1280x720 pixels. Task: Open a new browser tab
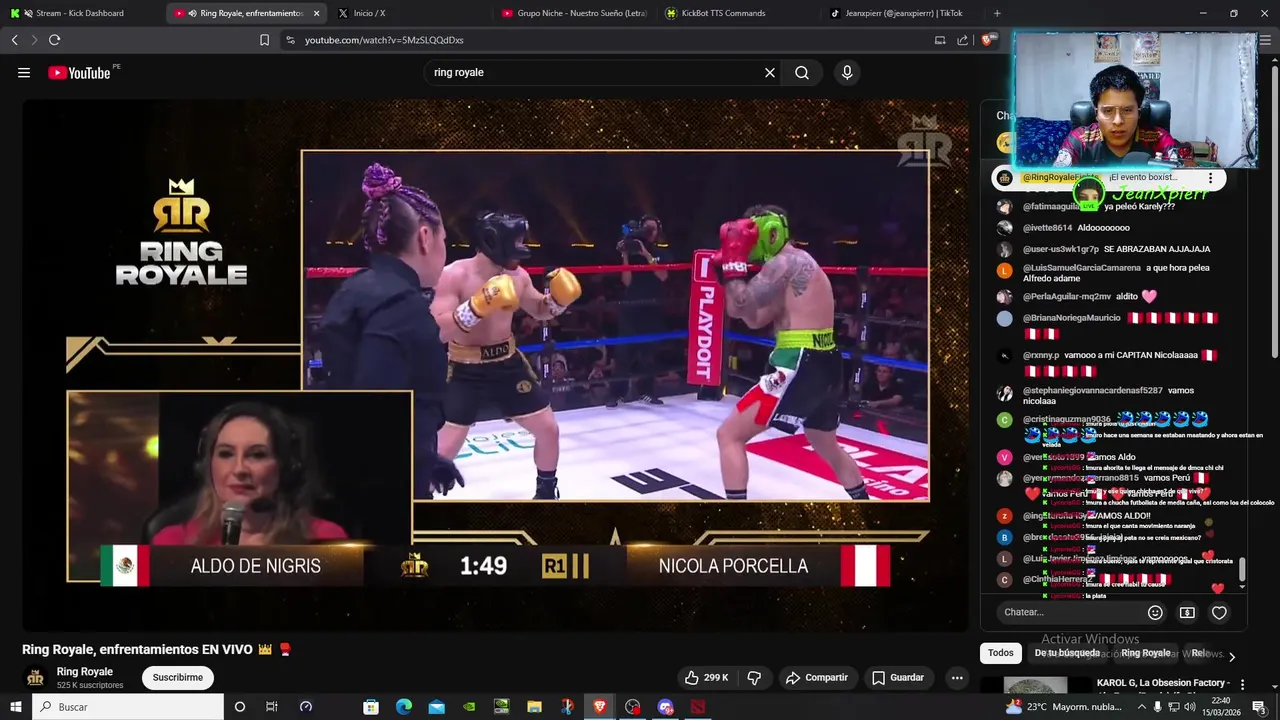click(997, 13)
